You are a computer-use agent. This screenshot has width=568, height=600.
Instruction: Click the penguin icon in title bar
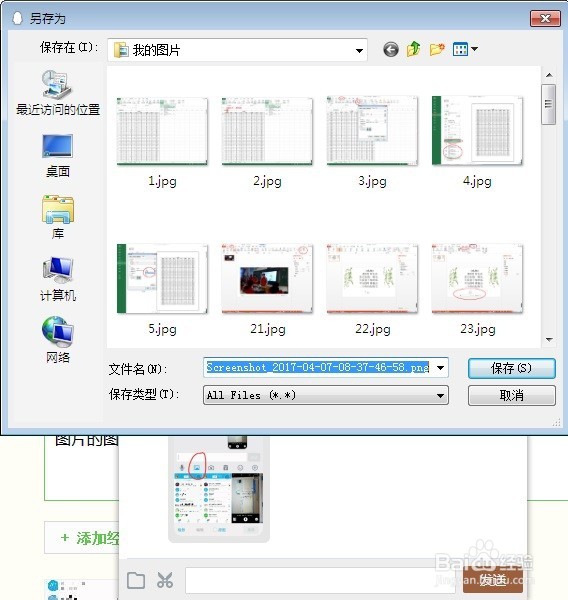coord(17,18)
